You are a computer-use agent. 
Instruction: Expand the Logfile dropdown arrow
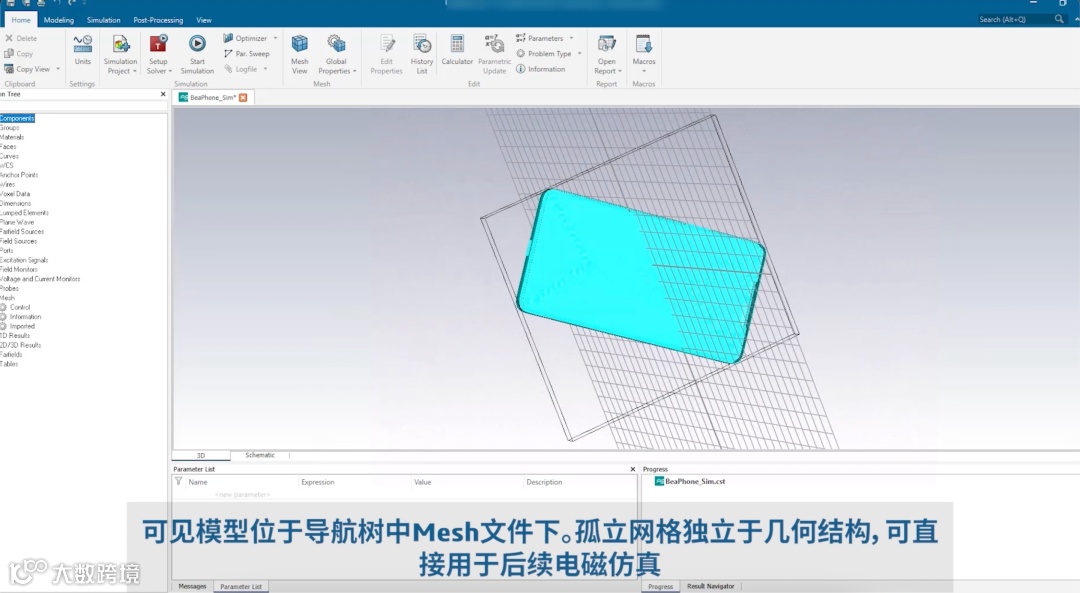pyautogui.click(x=265, y=69)
